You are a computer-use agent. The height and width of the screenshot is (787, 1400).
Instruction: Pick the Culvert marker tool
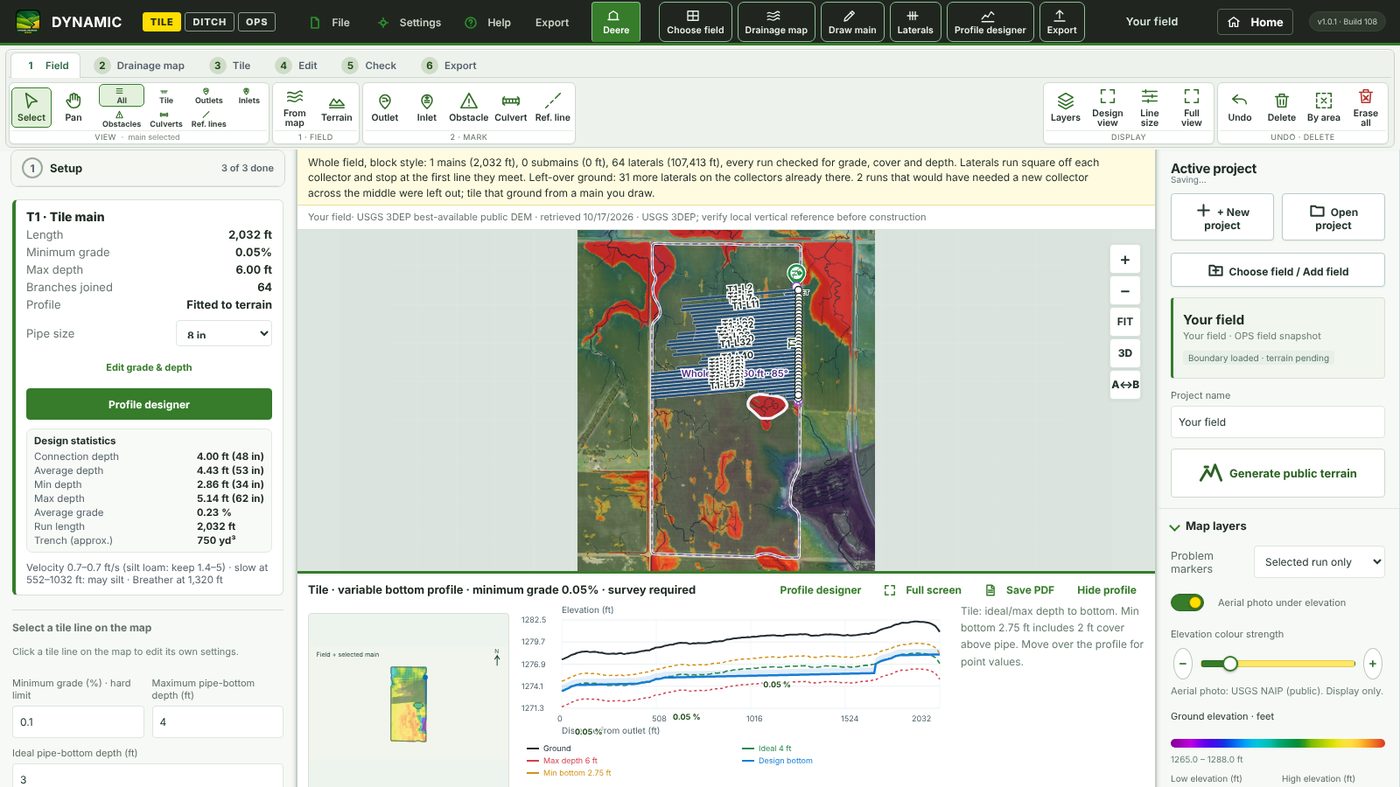[x=510, y=107]
